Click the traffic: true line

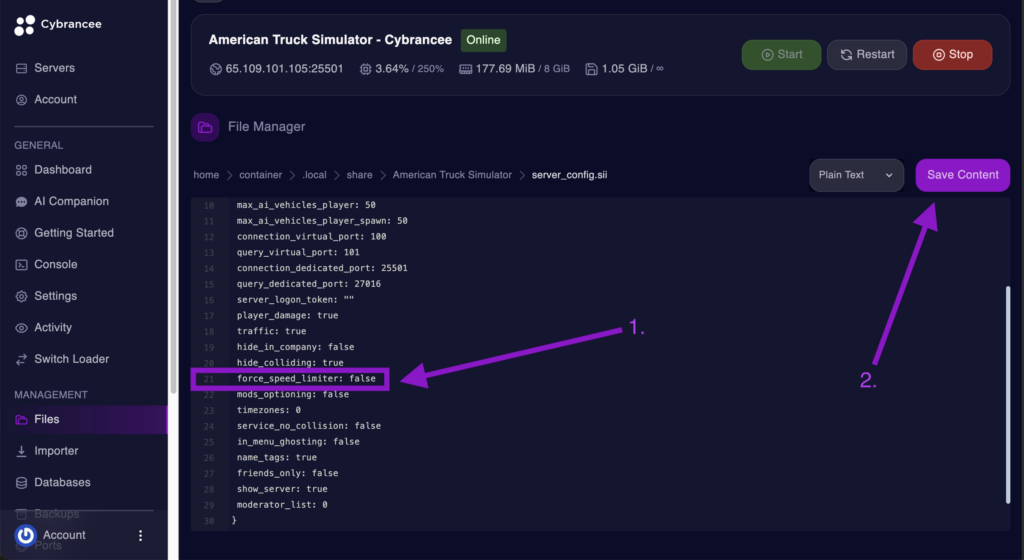[x=271, y=331]
